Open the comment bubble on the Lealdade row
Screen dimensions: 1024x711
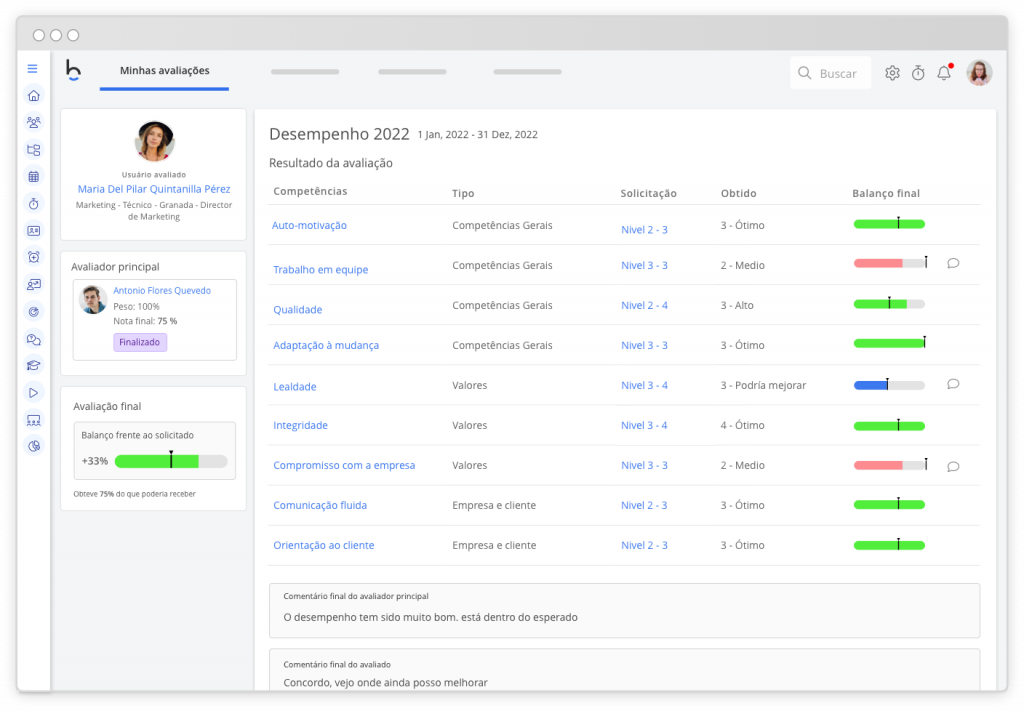click(x=953, y=384)
